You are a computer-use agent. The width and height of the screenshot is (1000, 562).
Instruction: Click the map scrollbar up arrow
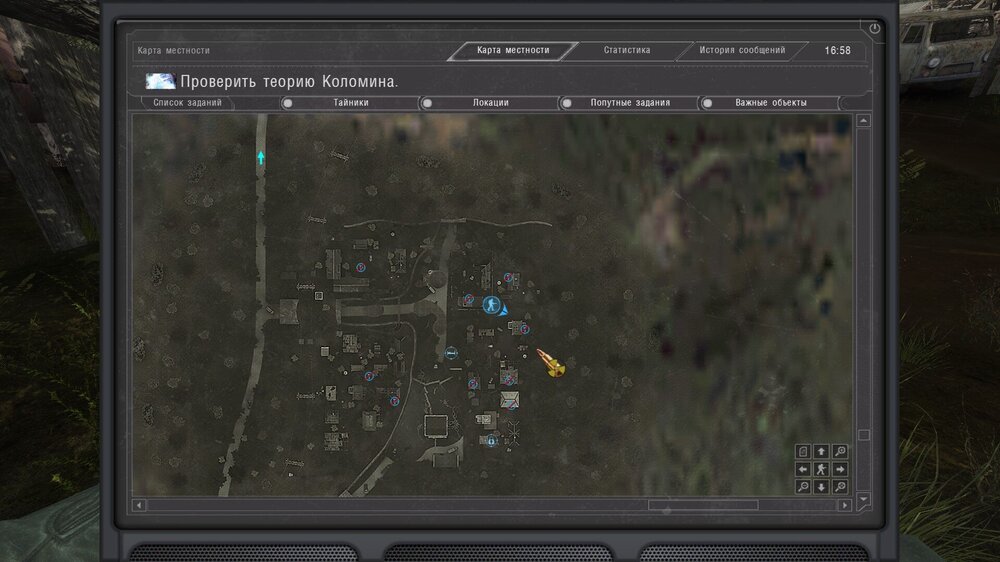(864, 121)
